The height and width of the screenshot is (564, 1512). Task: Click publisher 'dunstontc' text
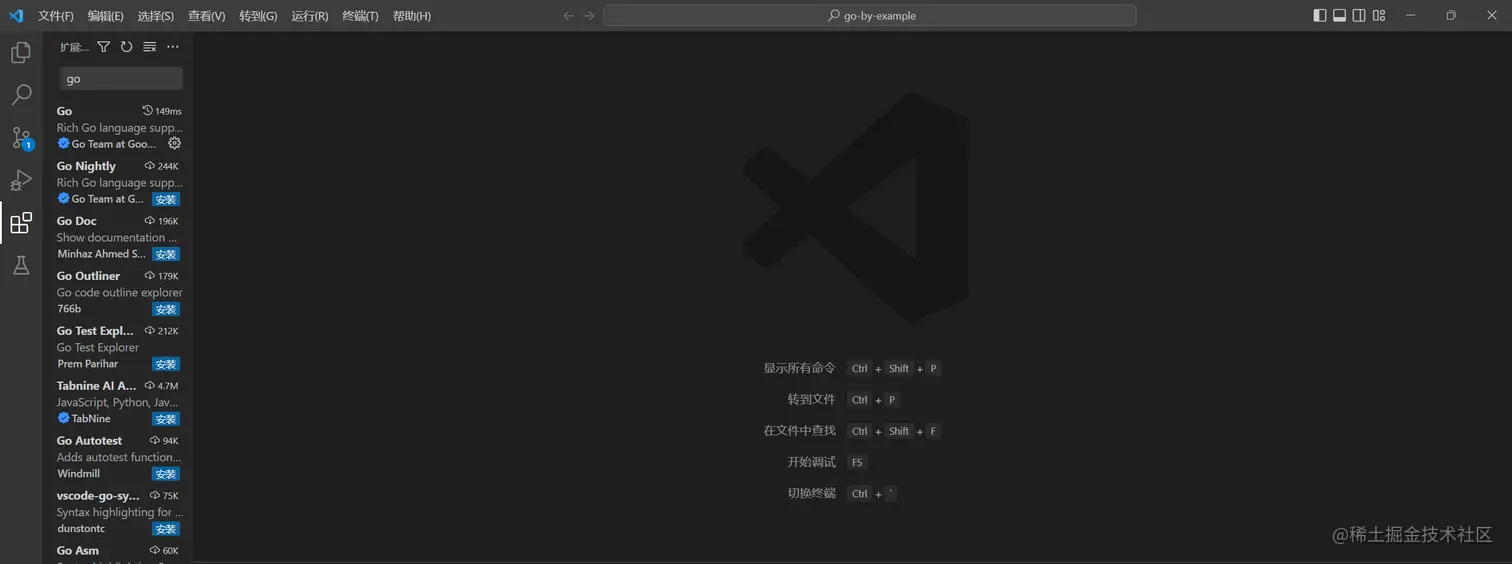(81, 529)
